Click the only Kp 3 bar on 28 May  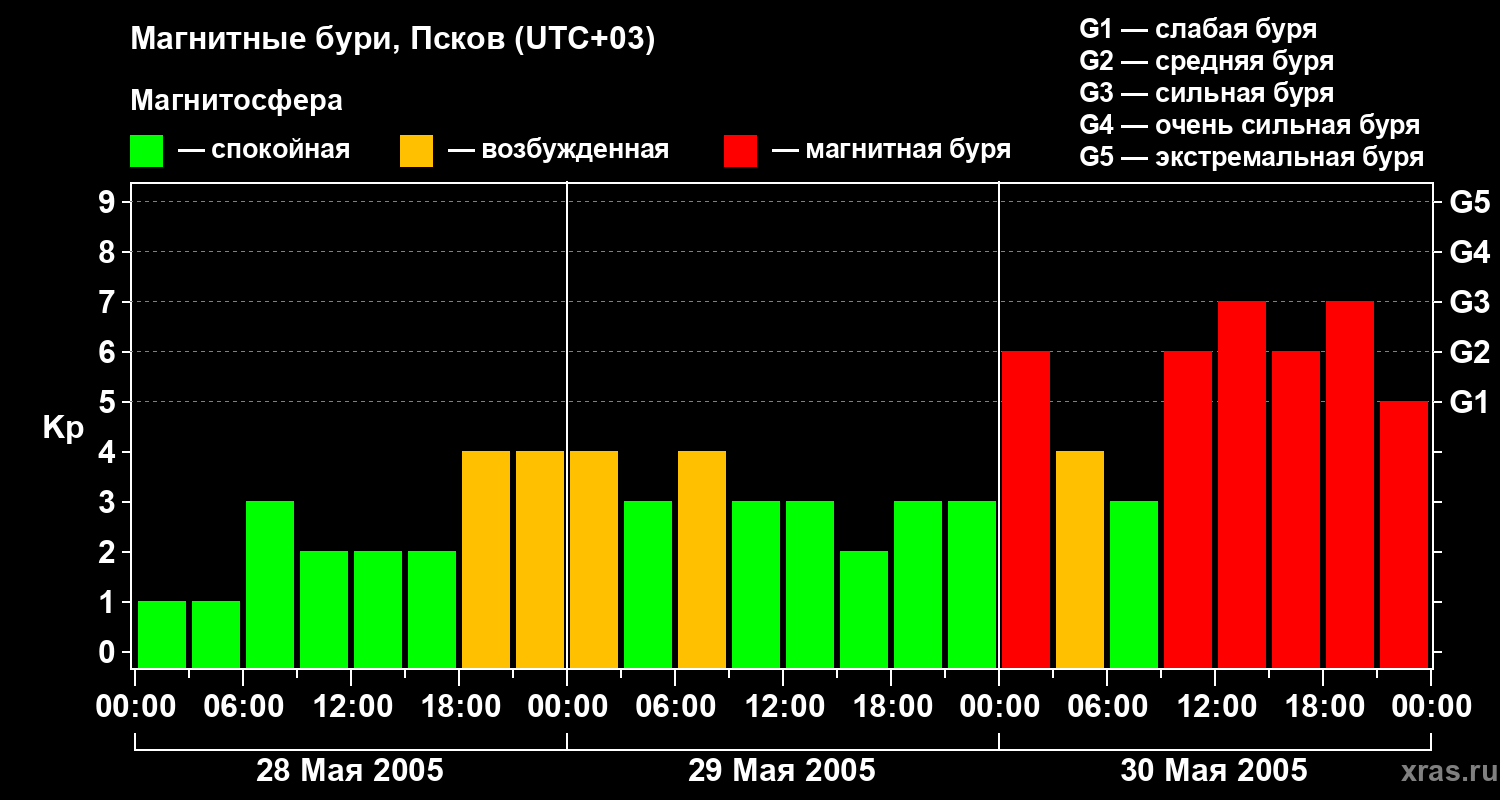tap(270, 583)
